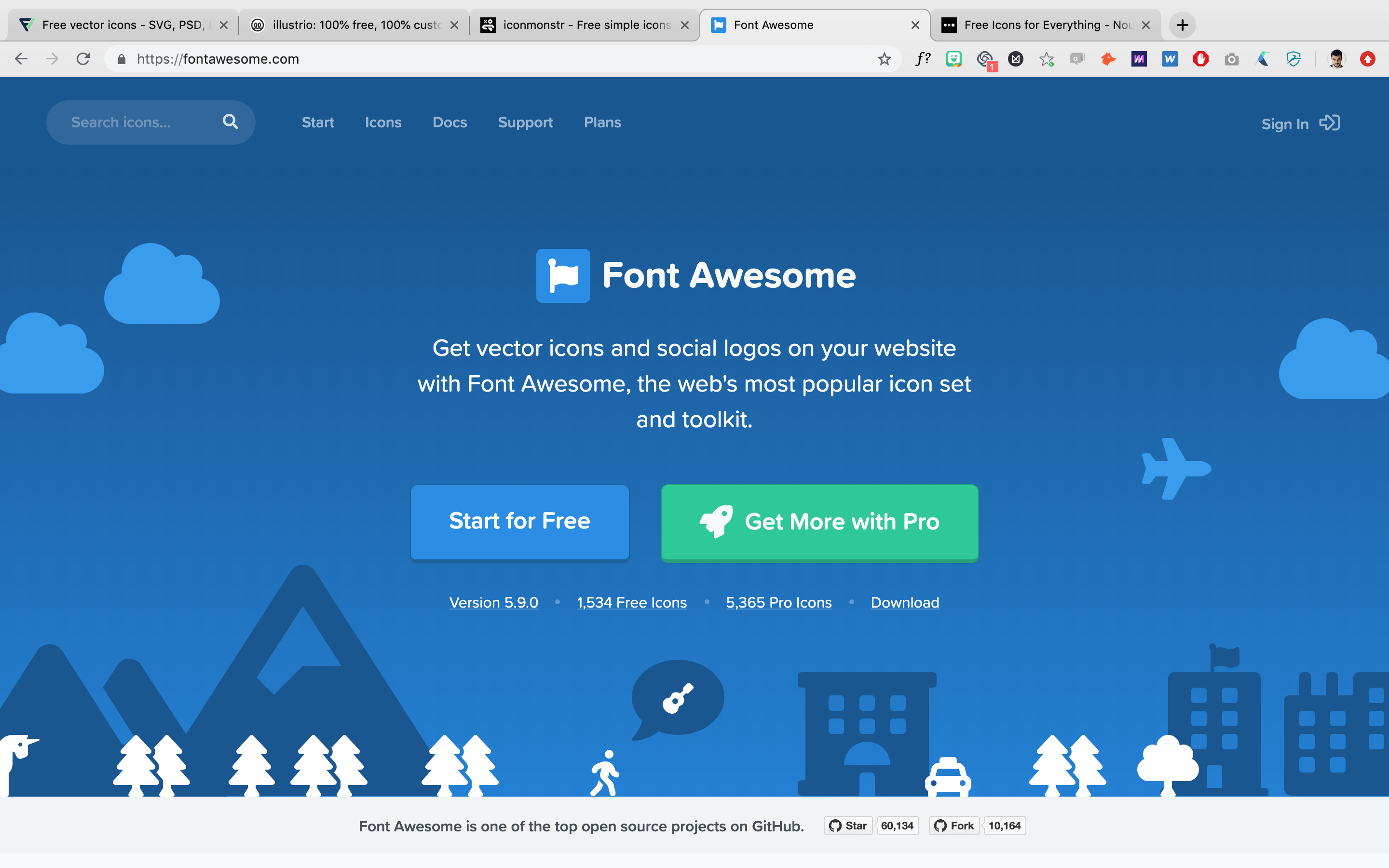
Task: Click the Sign In arrow icon
Action: pyautogui.click(x=1329, y=123)
